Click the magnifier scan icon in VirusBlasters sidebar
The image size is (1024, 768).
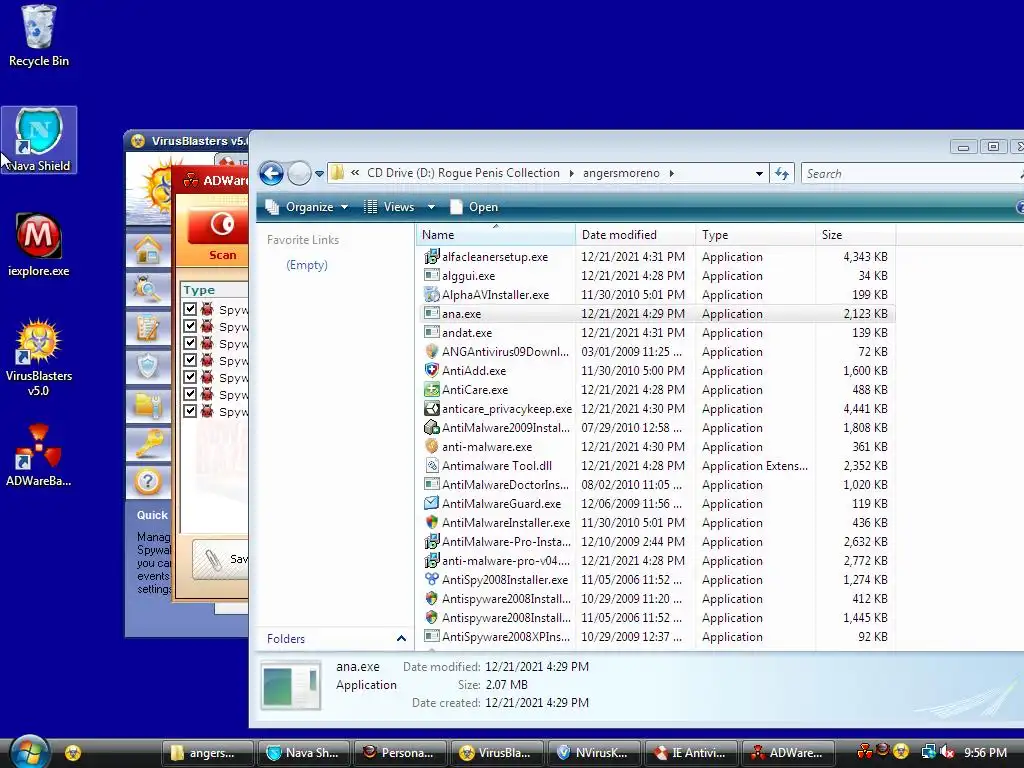148,288
